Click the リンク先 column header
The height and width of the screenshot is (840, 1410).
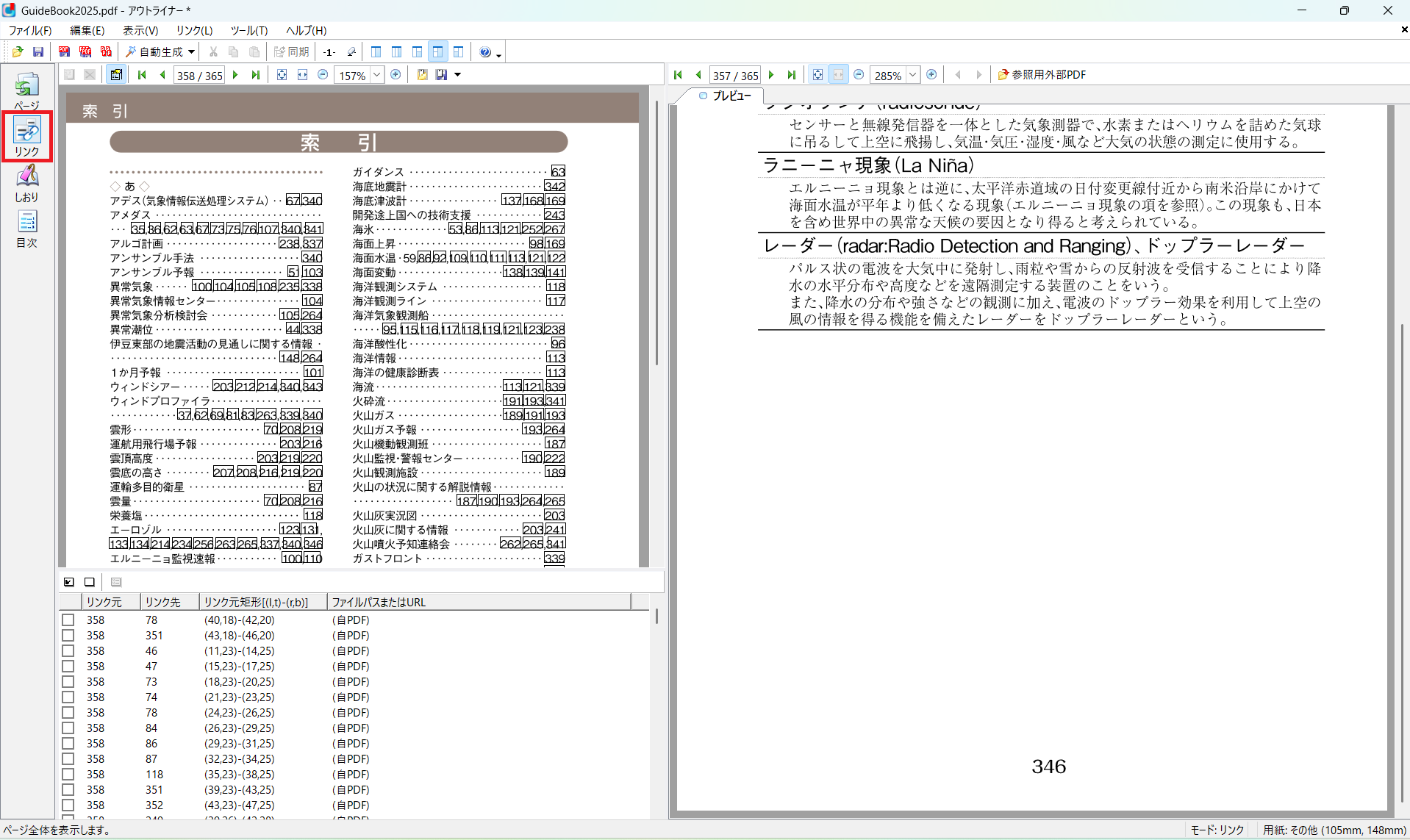tap(163, 602)
